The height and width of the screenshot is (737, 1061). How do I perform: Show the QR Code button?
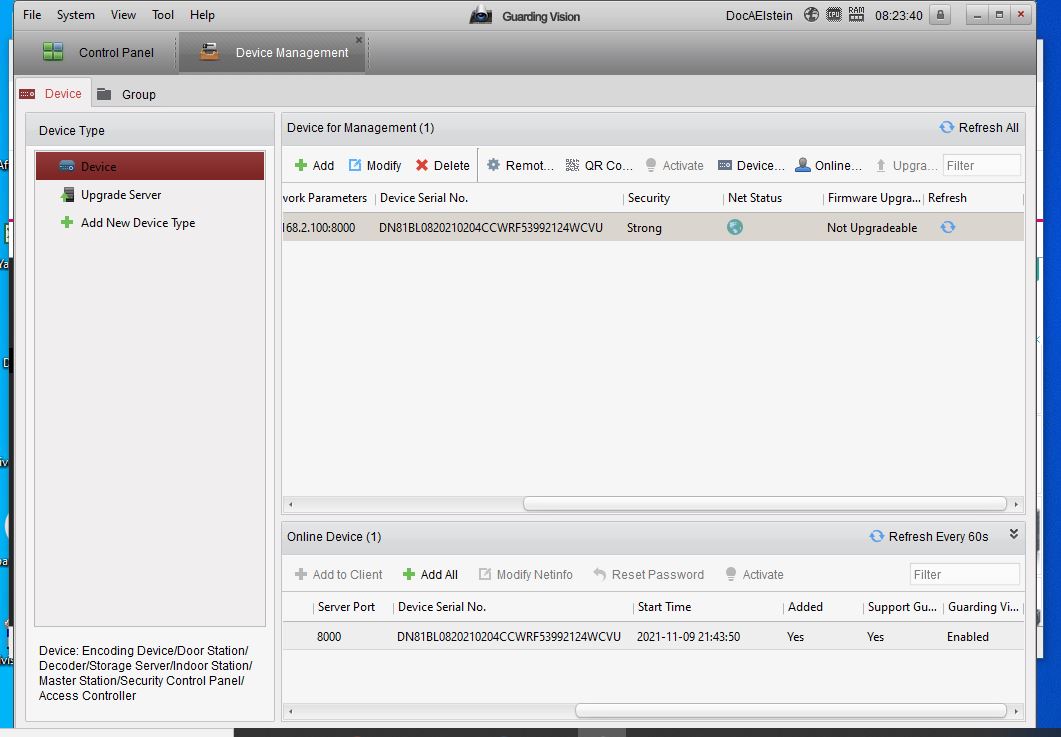(600, 165)
